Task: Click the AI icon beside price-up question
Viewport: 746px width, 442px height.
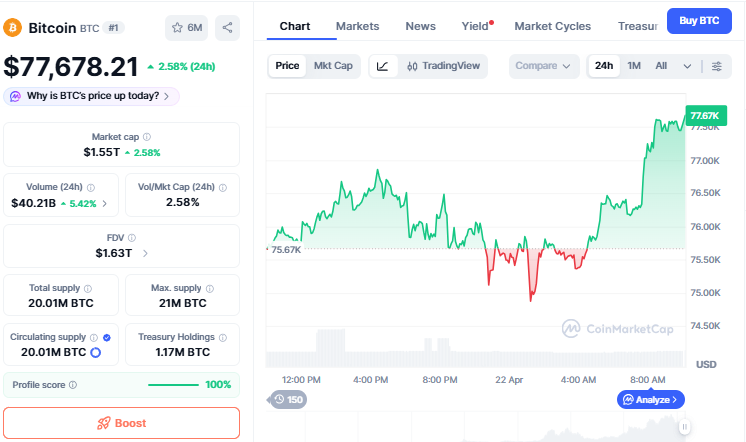Action: [x=15, y=96]
